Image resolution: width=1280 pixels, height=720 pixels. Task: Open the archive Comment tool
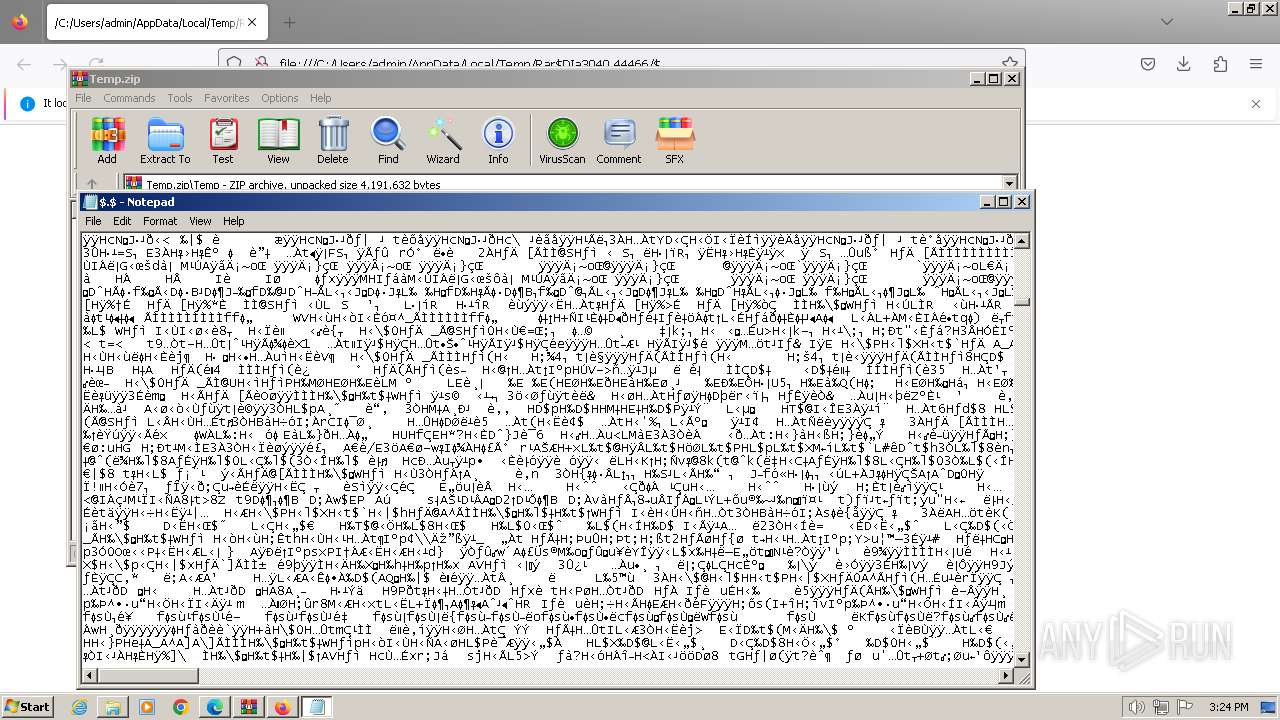(619, 140)
